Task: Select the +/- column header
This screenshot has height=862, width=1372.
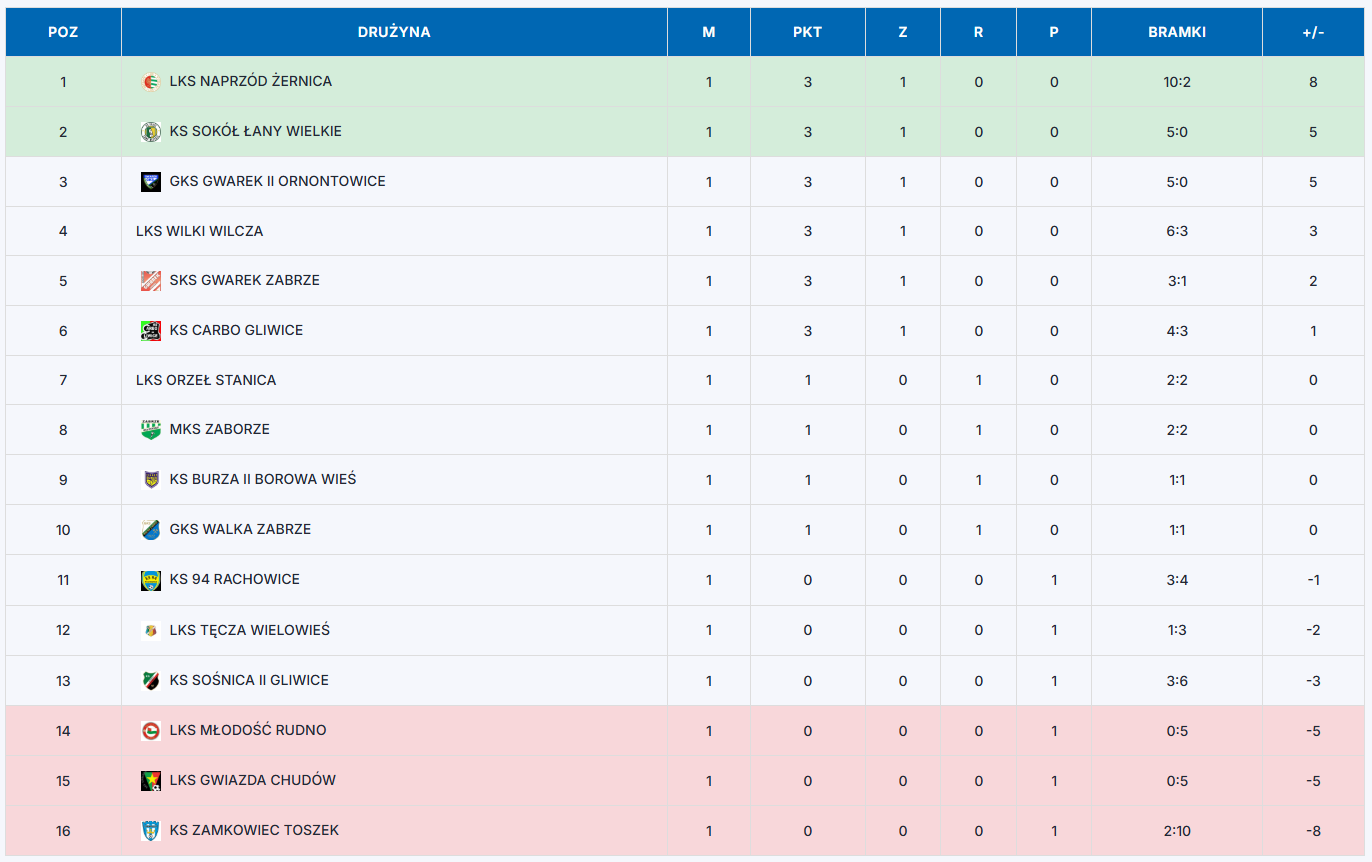Action: tap(1313, 32)
